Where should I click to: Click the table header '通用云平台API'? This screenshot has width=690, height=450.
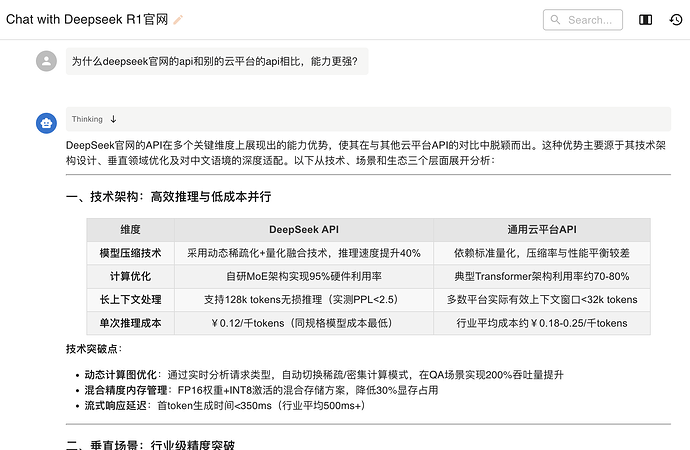tap(542, 230)
